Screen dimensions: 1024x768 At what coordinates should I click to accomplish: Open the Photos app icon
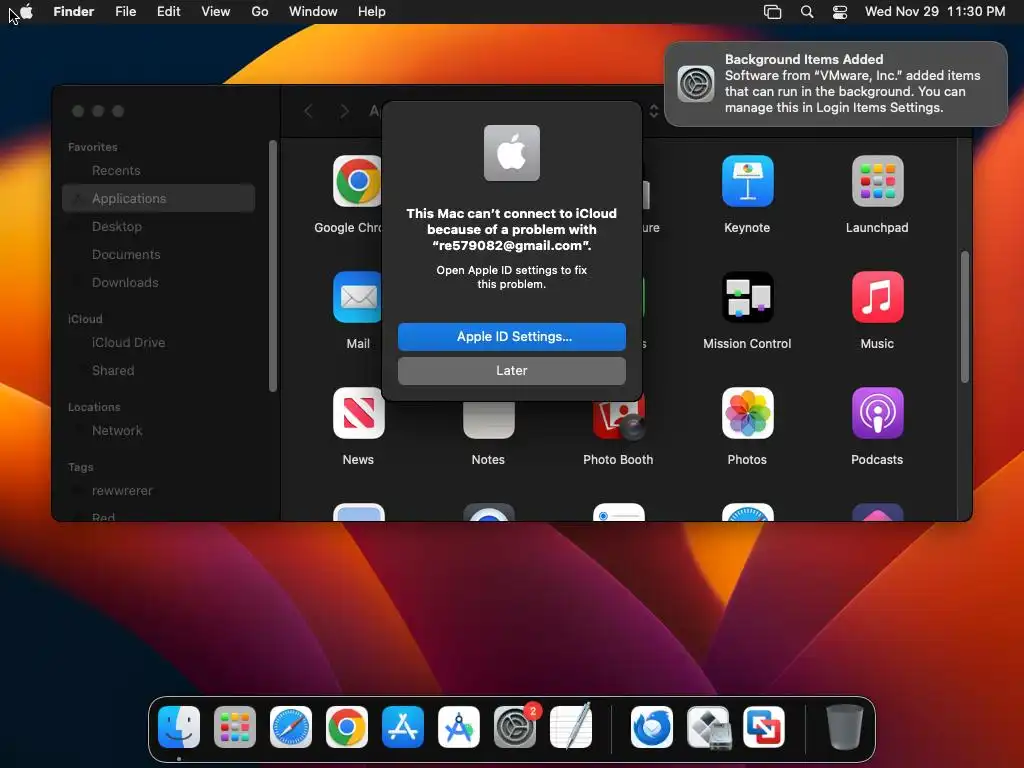click(747, 413)
